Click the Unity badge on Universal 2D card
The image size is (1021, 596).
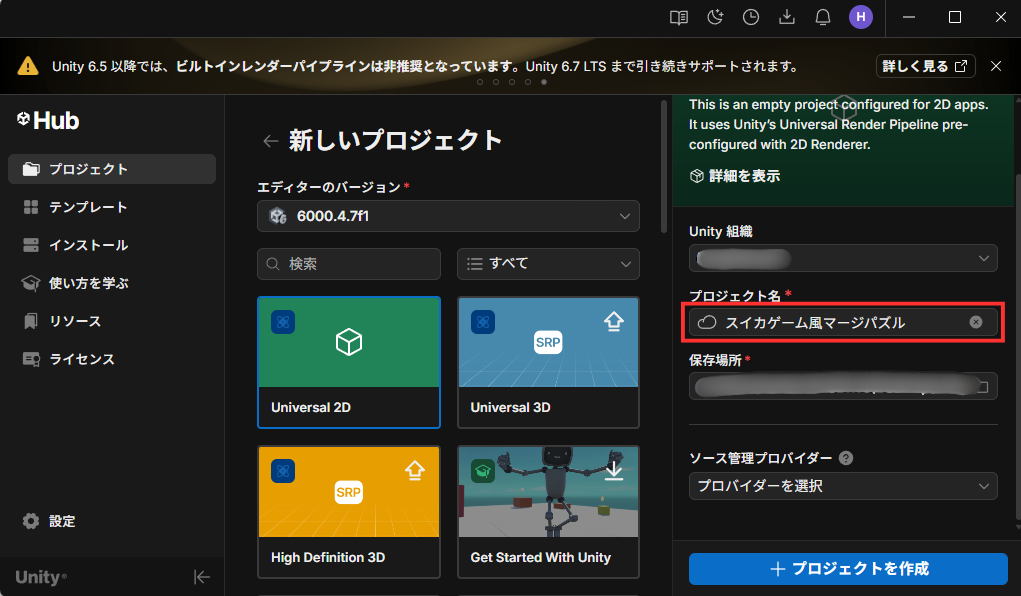283,322
